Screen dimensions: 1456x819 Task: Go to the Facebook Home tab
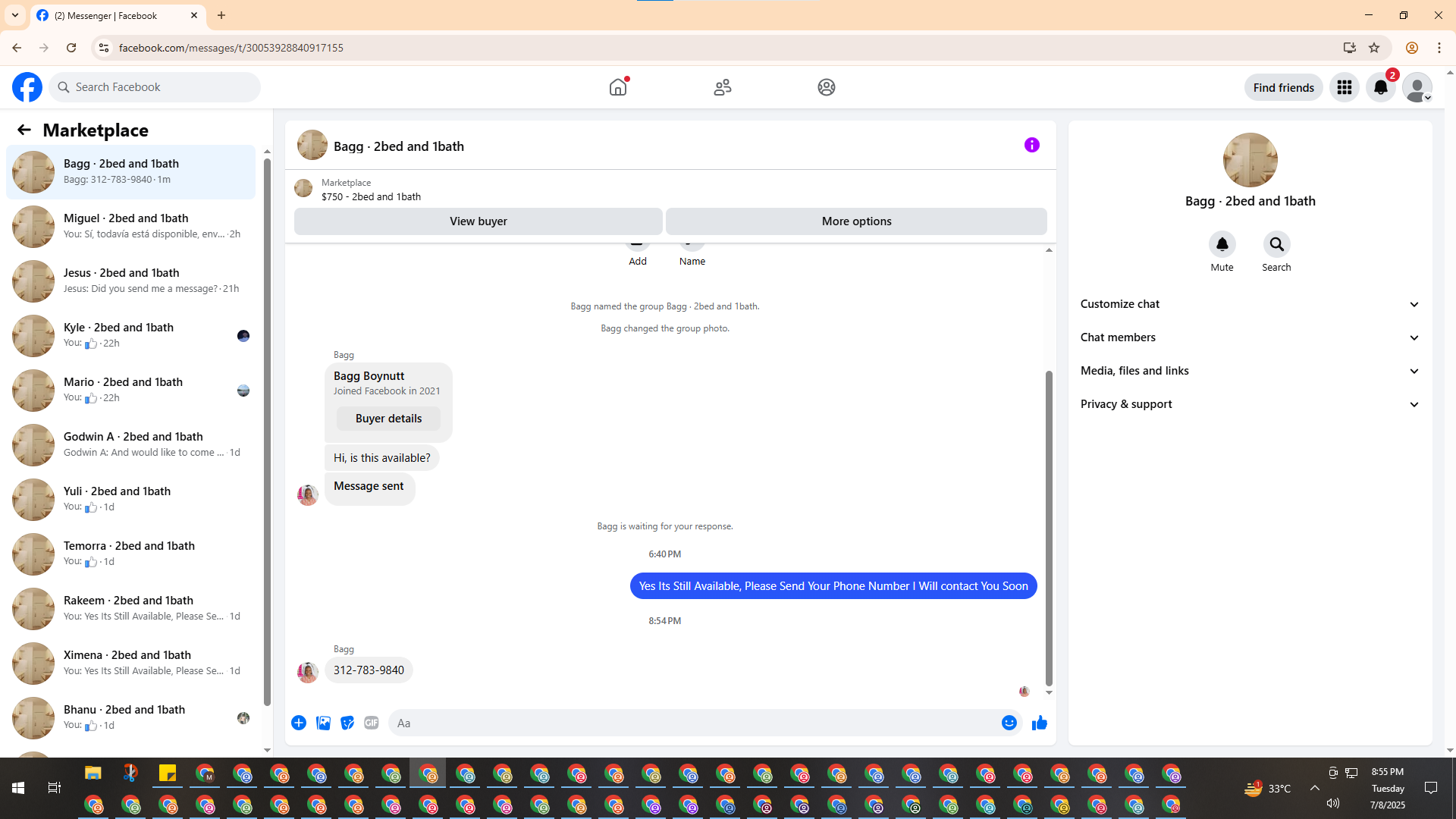(618, 87)
